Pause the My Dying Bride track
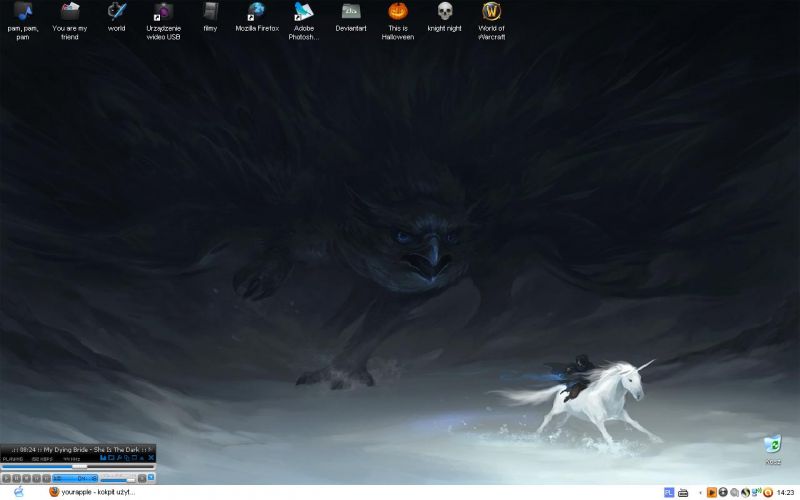This screenshot has height=500, width=800. click(16, 478)
